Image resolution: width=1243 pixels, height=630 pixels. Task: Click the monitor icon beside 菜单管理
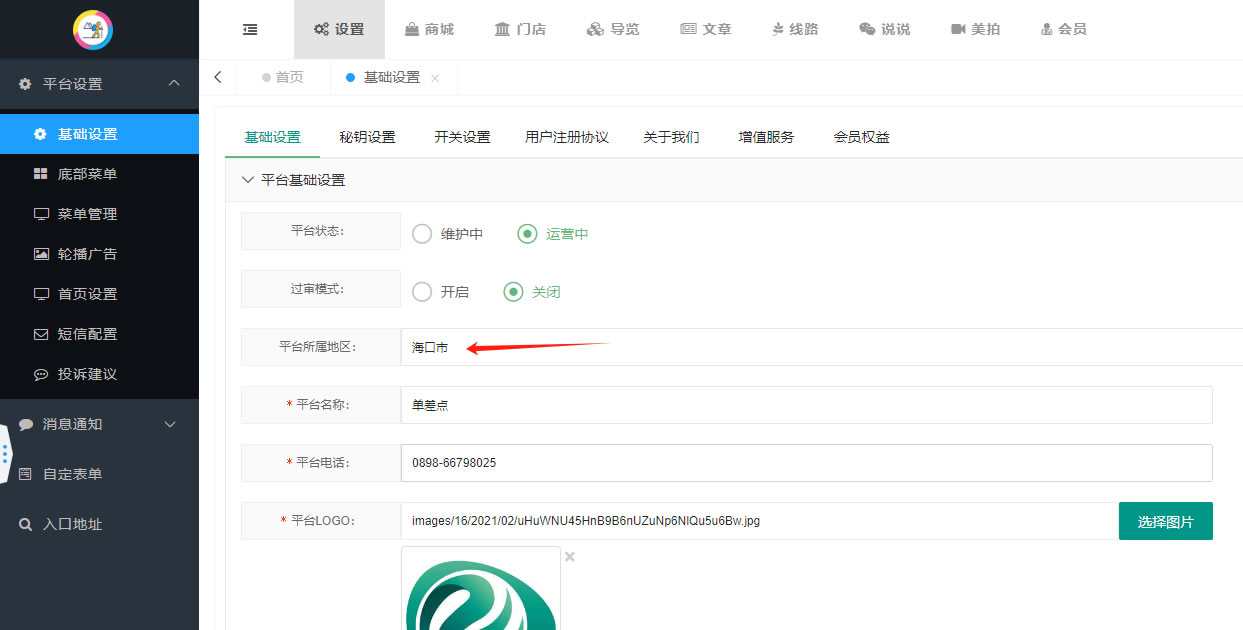click(41, 214)
